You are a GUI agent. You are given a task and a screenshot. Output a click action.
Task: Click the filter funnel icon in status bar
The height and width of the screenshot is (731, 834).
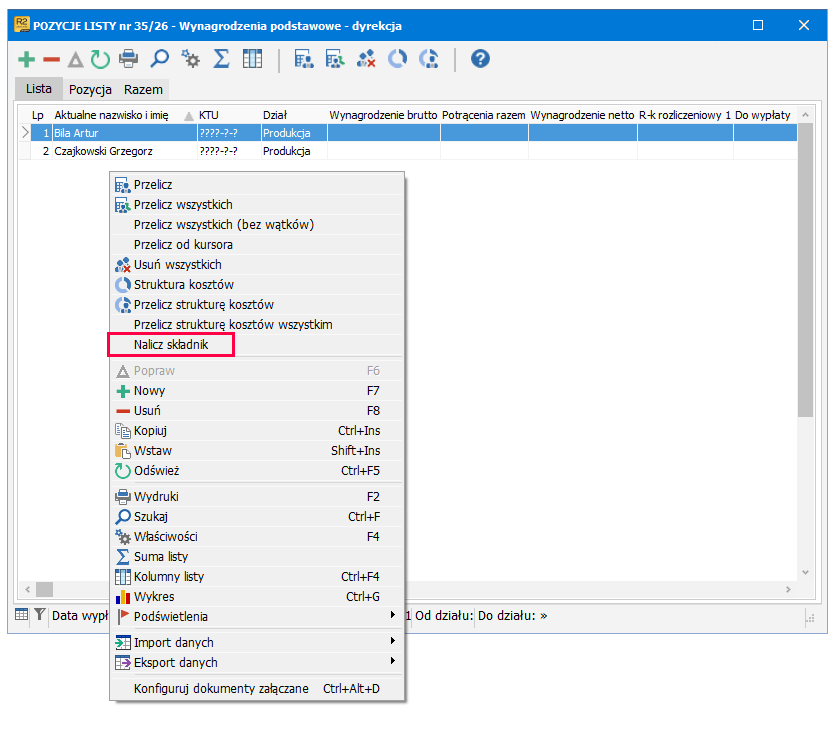click(x=40, y=614)
